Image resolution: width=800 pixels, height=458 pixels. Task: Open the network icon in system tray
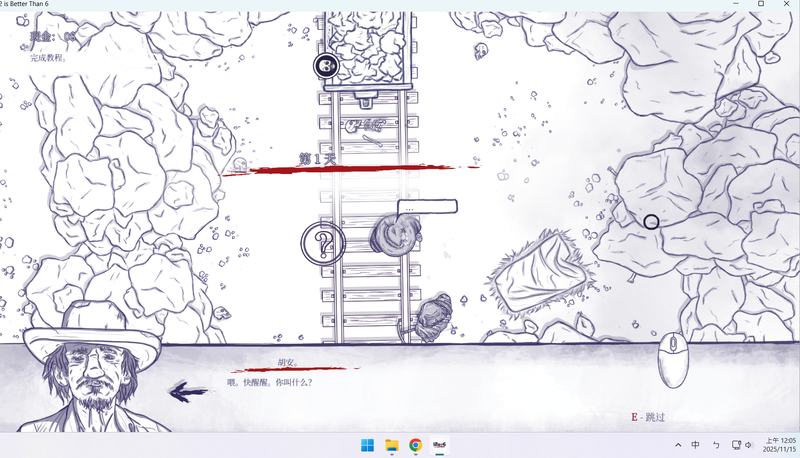click(x=736, y=445)
